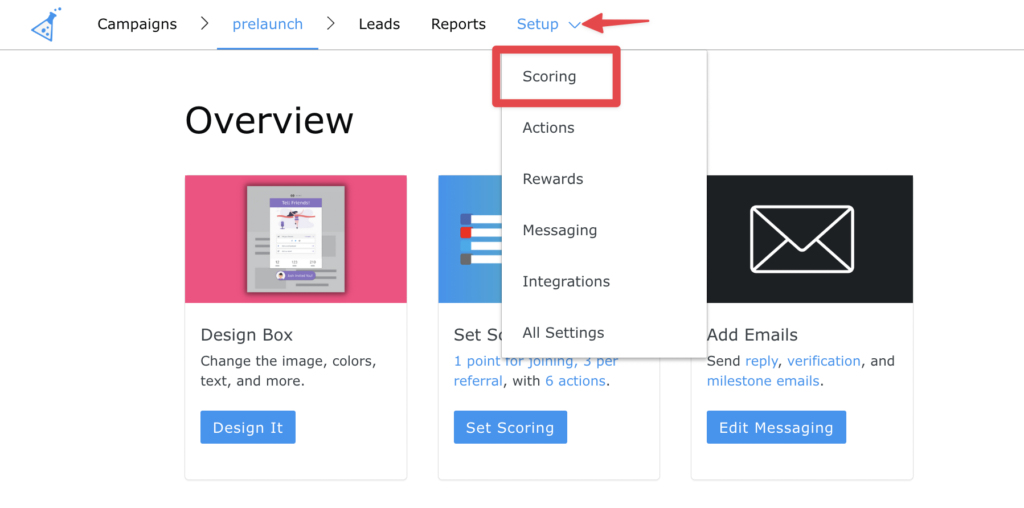Choose Rewards from Setup menu

click(553, 179)
